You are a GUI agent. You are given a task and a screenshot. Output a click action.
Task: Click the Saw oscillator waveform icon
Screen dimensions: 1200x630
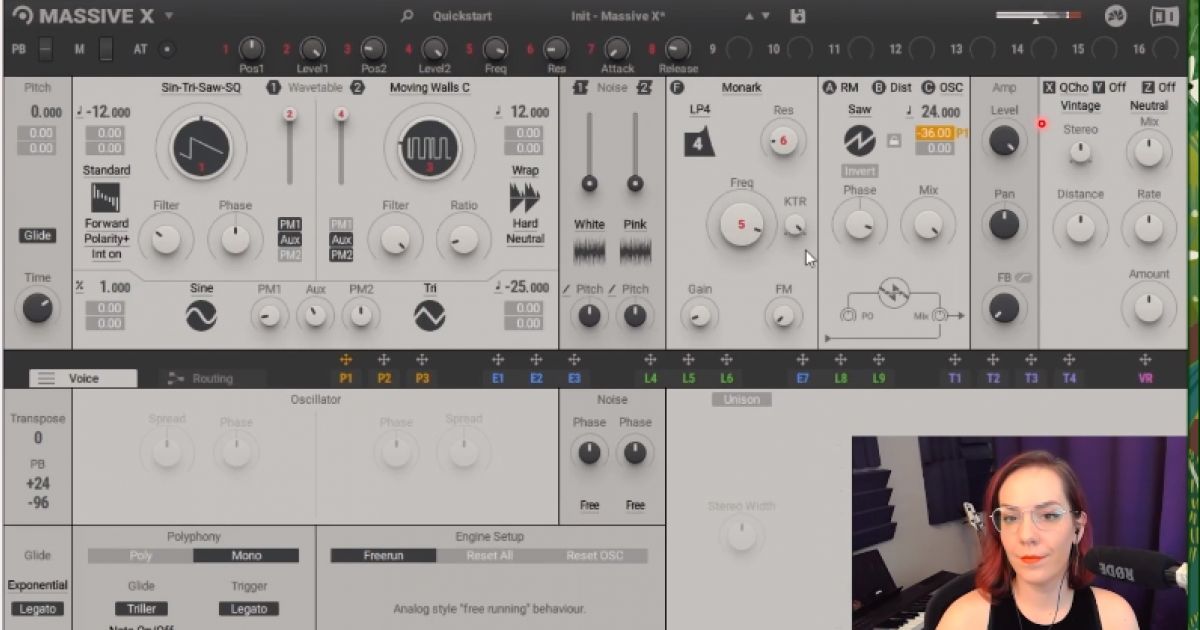(x=859, y=140)
